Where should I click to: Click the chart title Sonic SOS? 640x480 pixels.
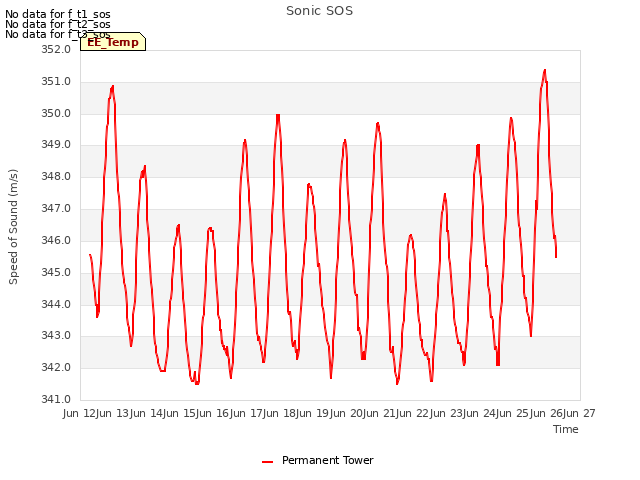pos(320,11)
